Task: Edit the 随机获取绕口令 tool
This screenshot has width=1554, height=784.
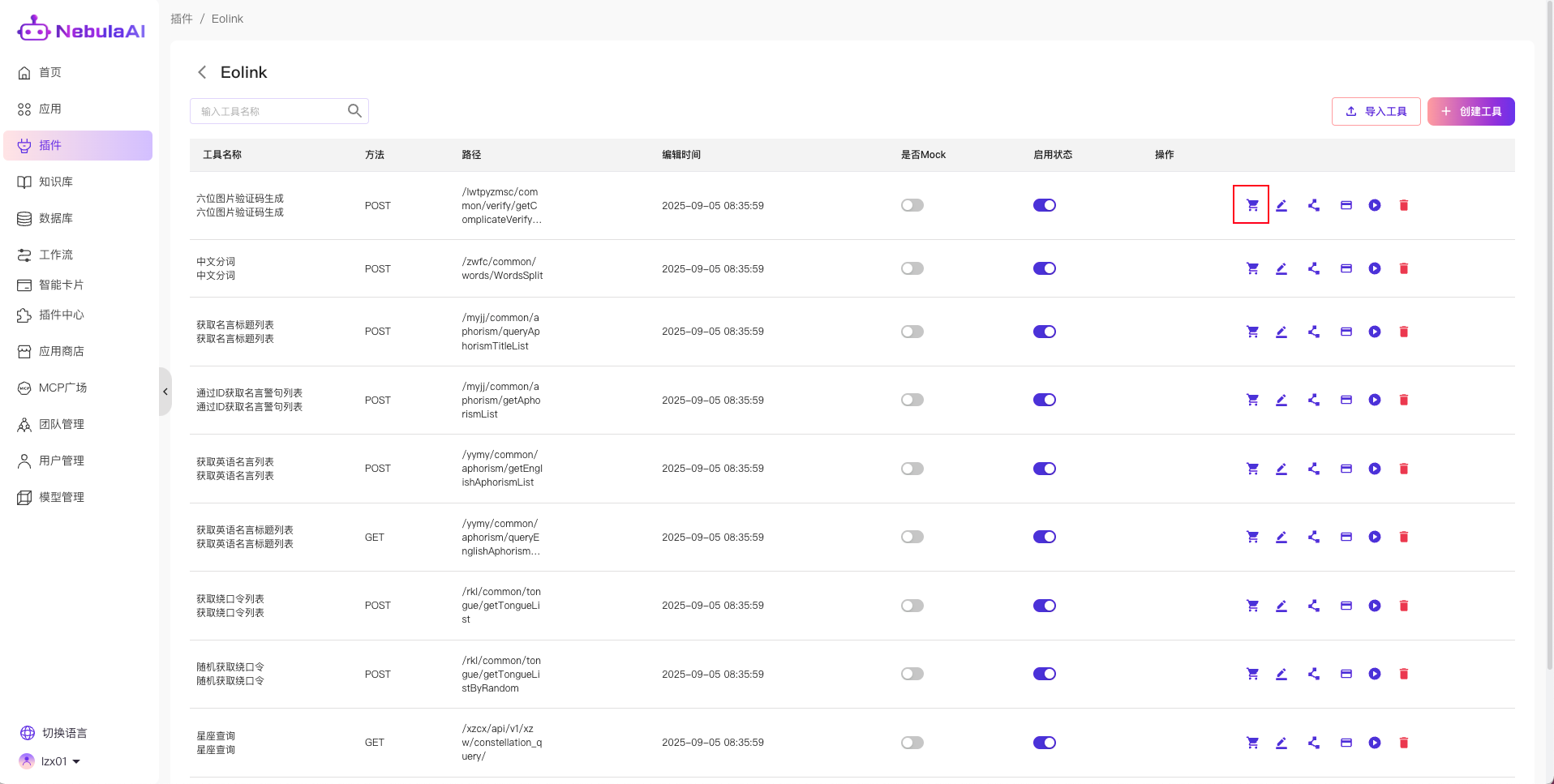Action: [1281, 674]
